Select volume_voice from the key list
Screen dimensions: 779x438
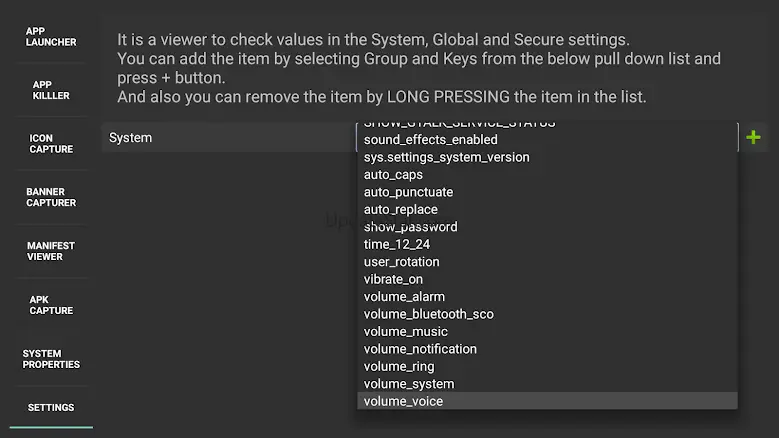[x=546, y=401]
